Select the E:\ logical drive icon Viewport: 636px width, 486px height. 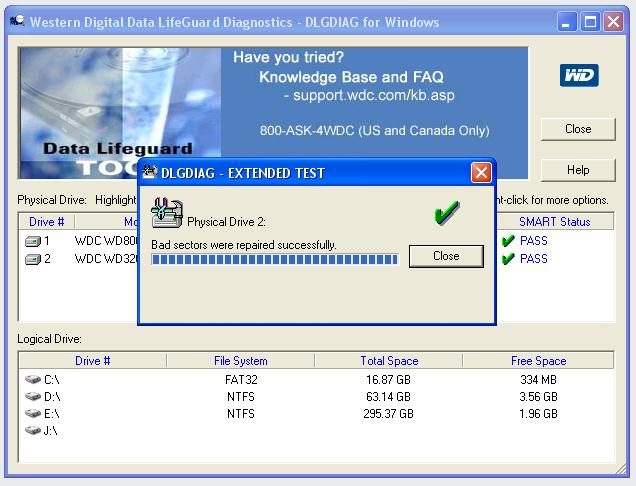(x=33, y=413)
